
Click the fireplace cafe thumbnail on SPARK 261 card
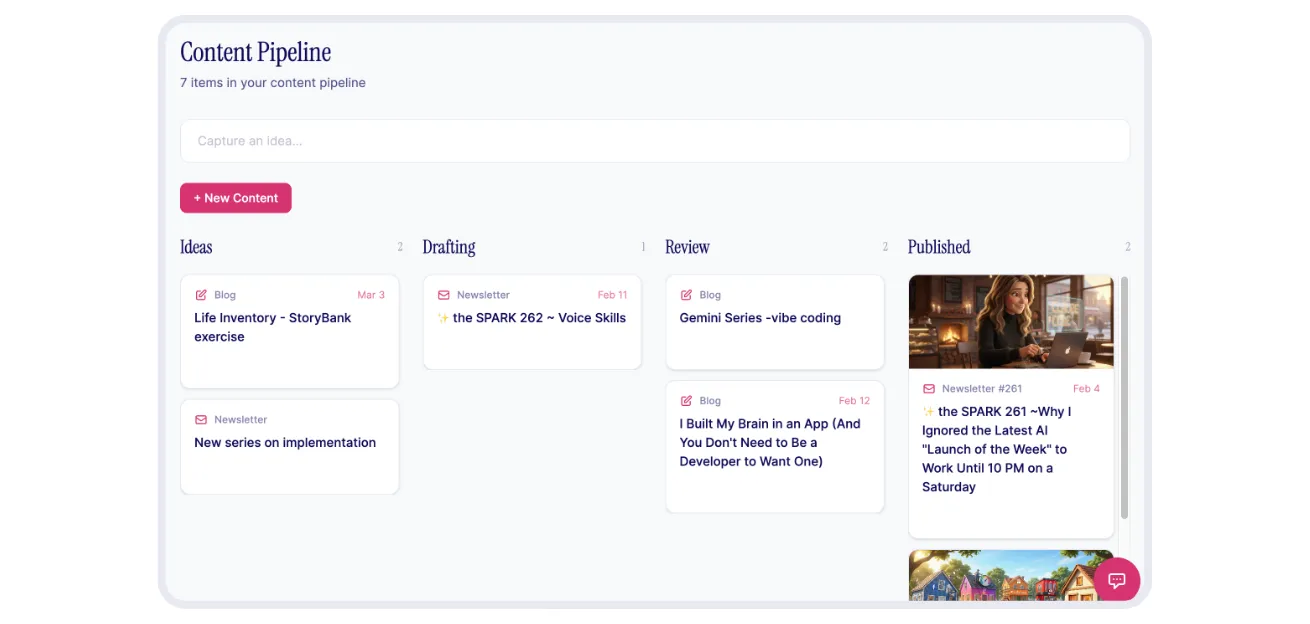[1010, 321]
